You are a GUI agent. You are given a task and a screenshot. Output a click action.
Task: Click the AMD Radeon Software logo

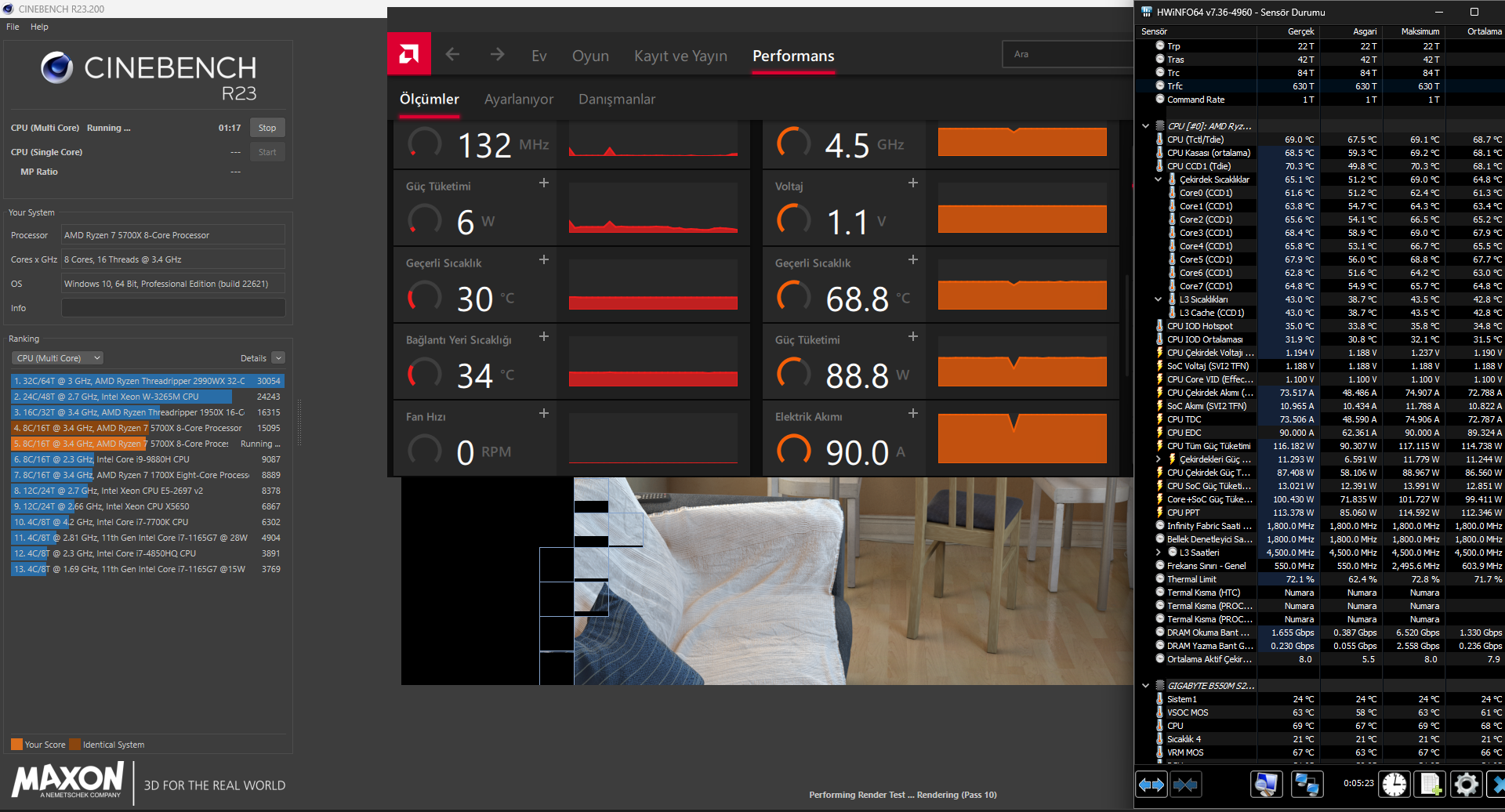pos(408,54)
